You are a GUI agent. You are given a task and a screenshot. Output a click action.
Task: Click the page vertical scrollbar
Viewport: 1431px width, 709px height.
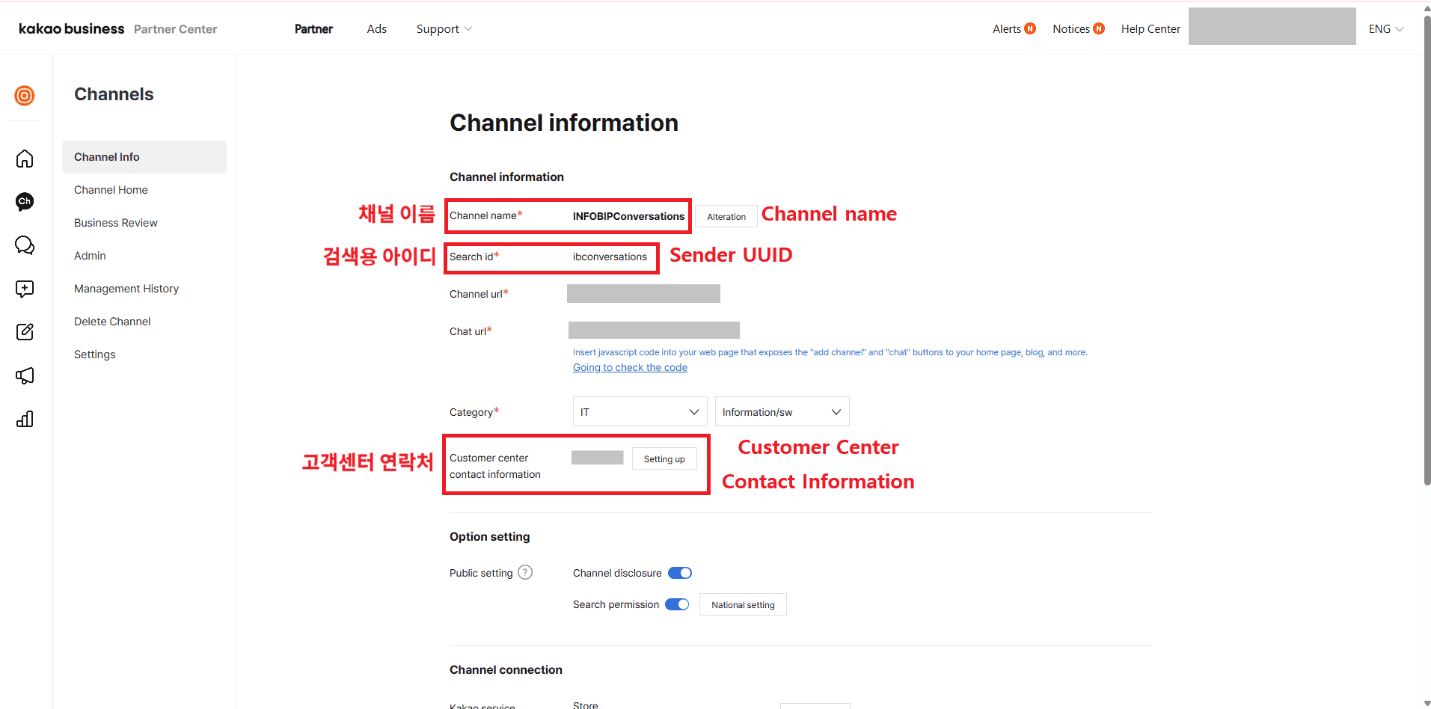[1425, 250]
